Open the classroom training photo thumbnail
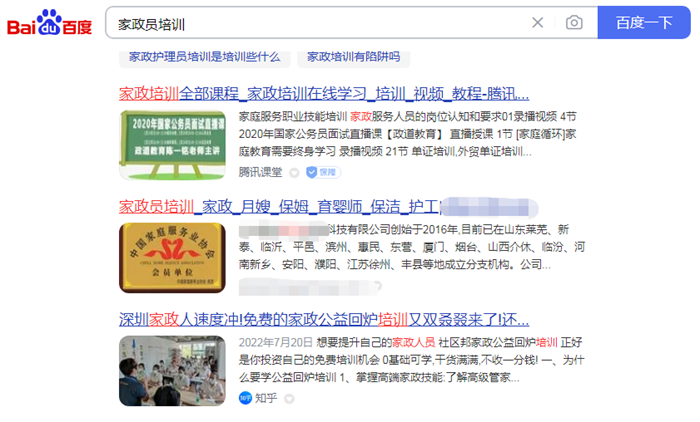 [172, 371]
